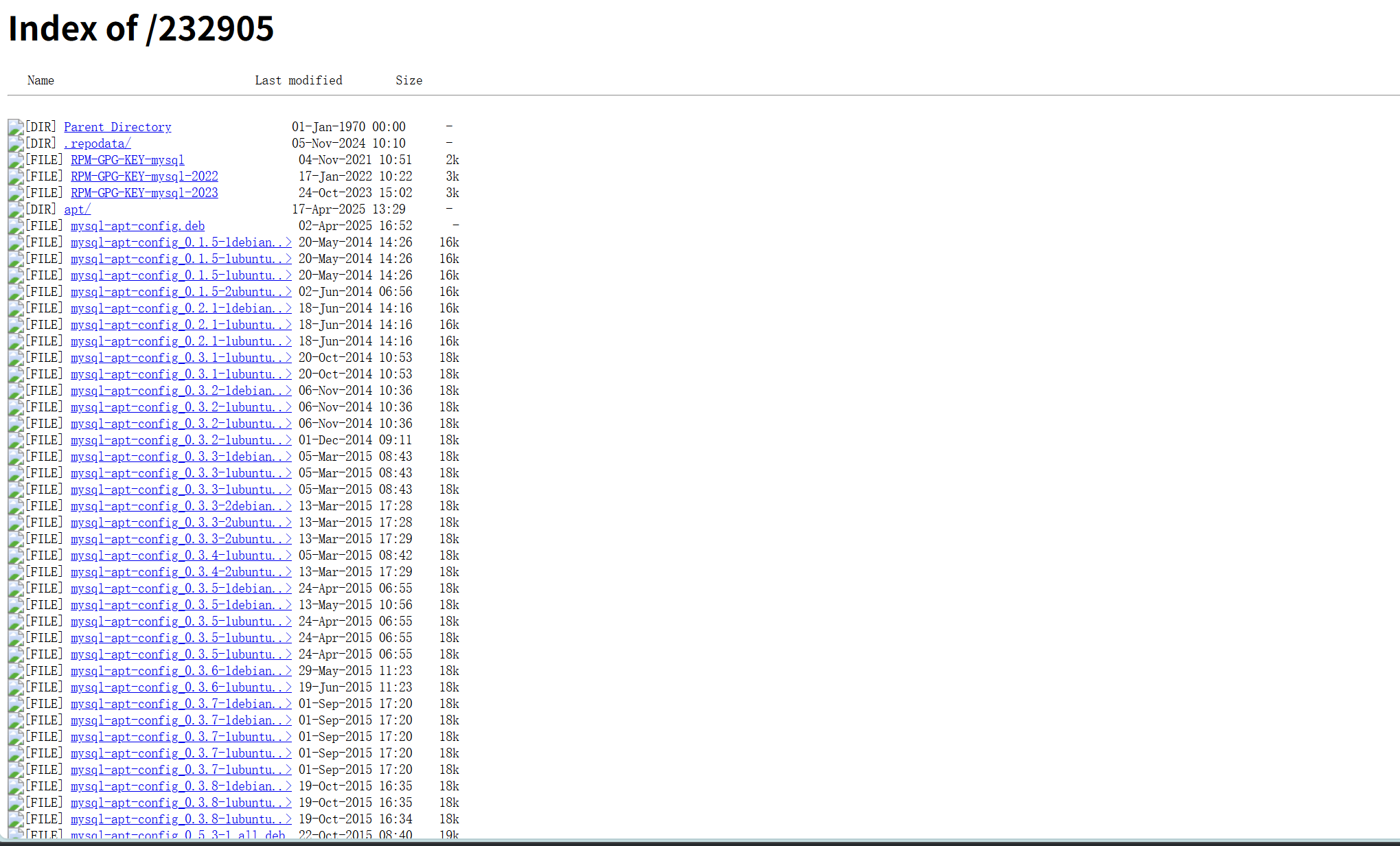Click the 'Index of /232905' heading
The width and height of the screenshot is (1400, 846).
pos(141,29)
